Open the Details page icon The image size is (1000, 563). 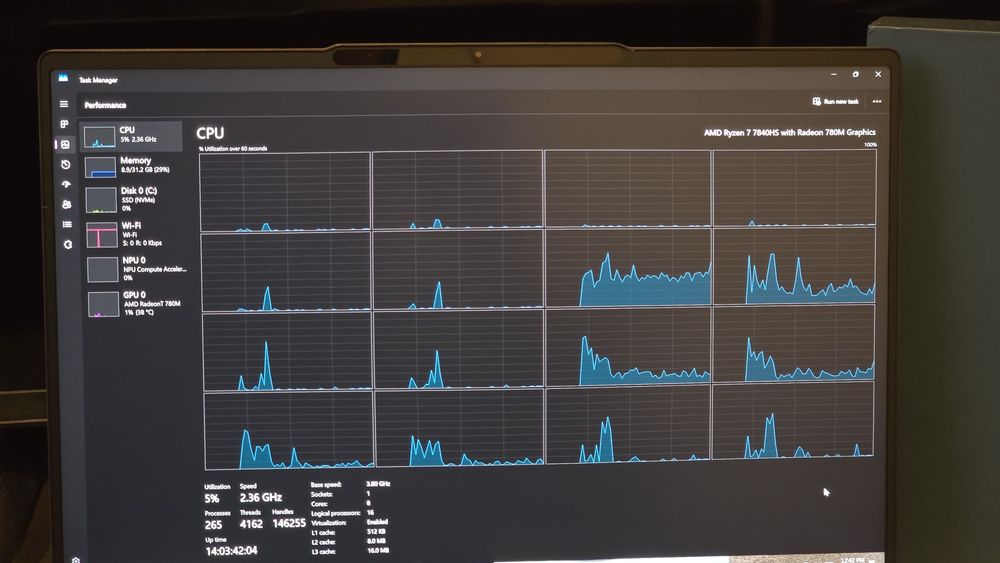coord(67,224)
